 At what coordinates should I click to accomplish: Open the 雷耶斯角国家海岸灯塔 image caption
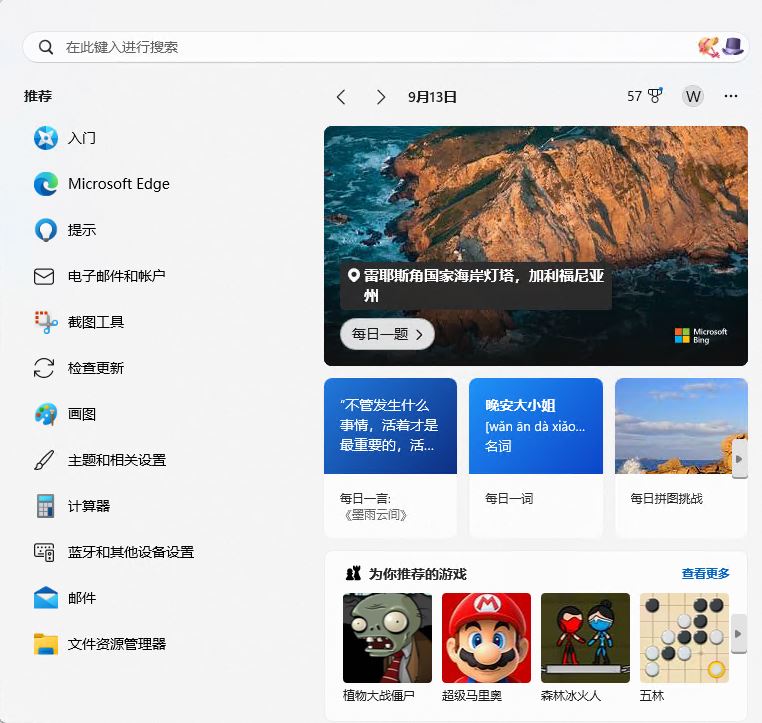point(476,285)
